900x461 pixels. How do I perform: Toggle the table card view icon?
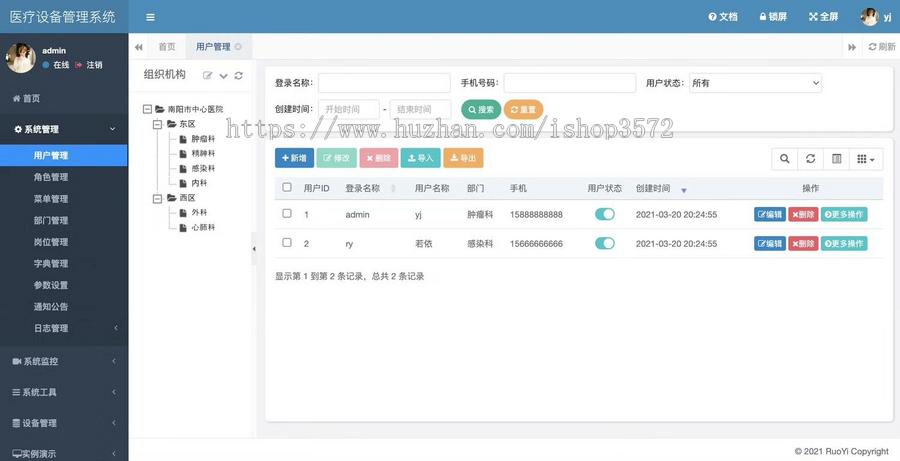(x=836, y=159)
